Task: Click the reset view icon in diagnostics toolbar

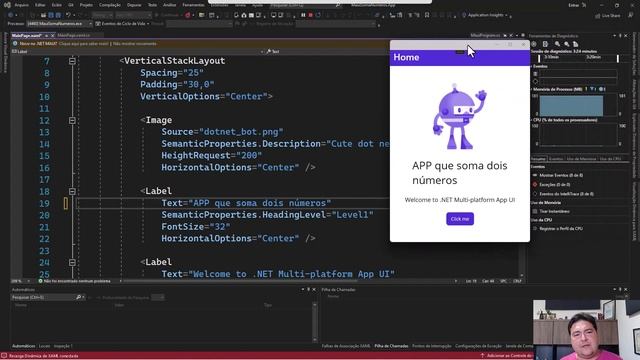Action: tap(576, 44)
